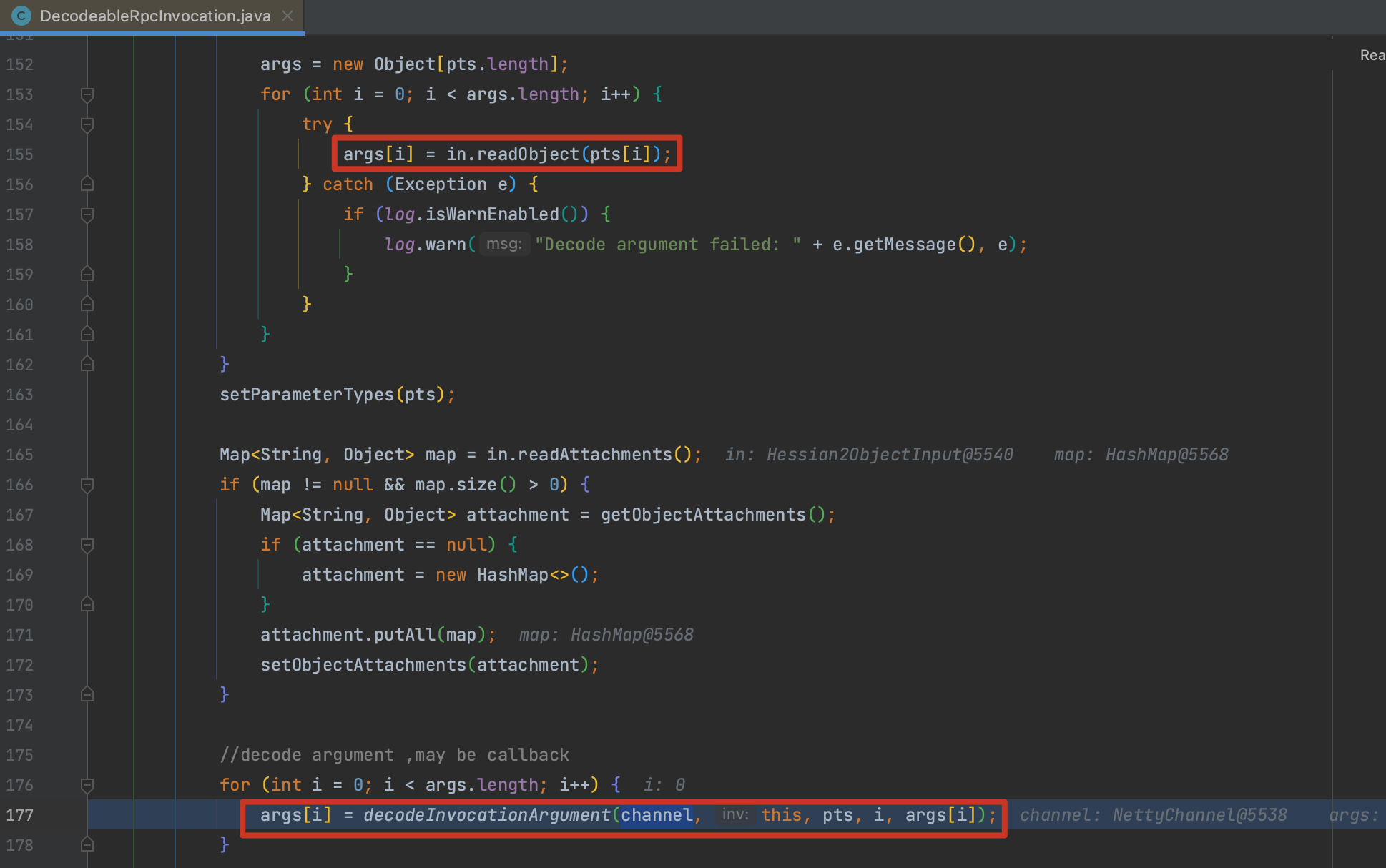Click the decodeInvocationArgument method call
This screenshot has height=868, width=1386.
(486, 815)
